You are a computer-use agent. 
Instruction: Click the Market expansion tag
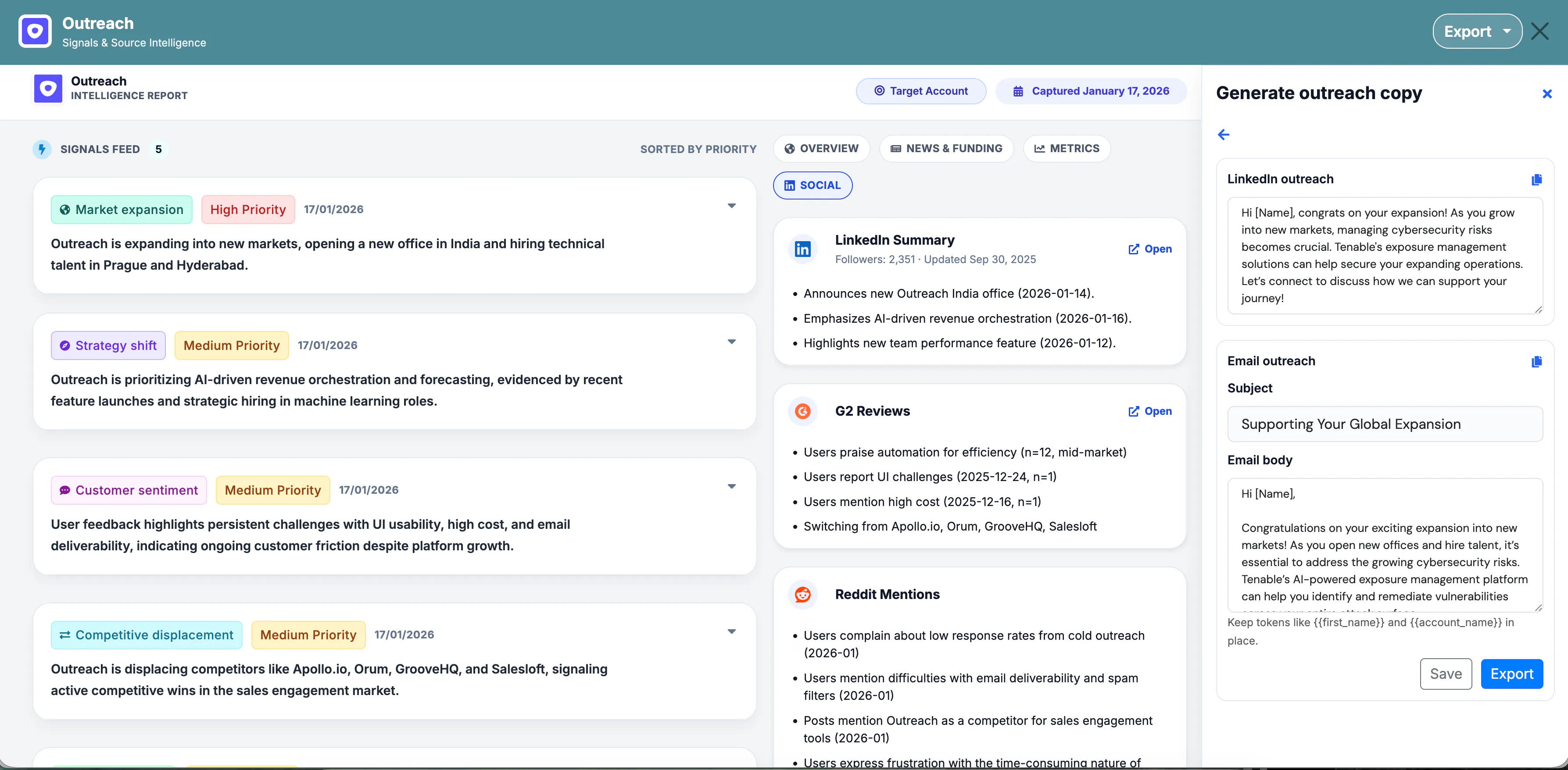(x=122, y=210)
